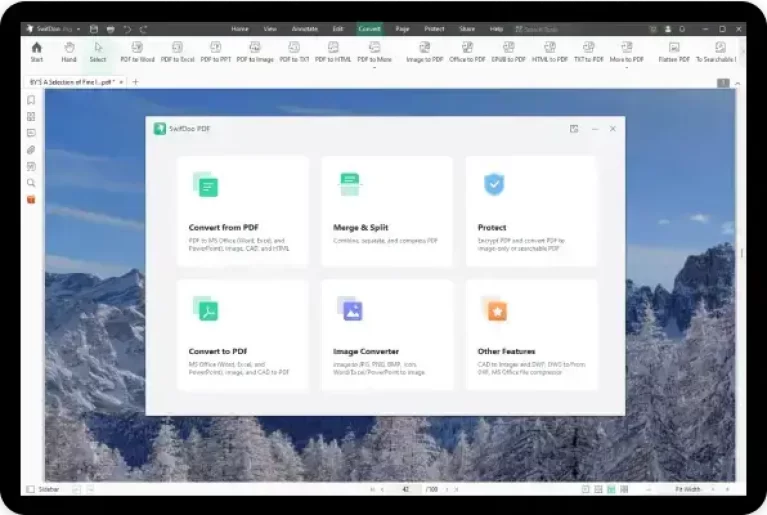Open the comments panel in sidebar
Screen dimensions: 767x515
31,133
